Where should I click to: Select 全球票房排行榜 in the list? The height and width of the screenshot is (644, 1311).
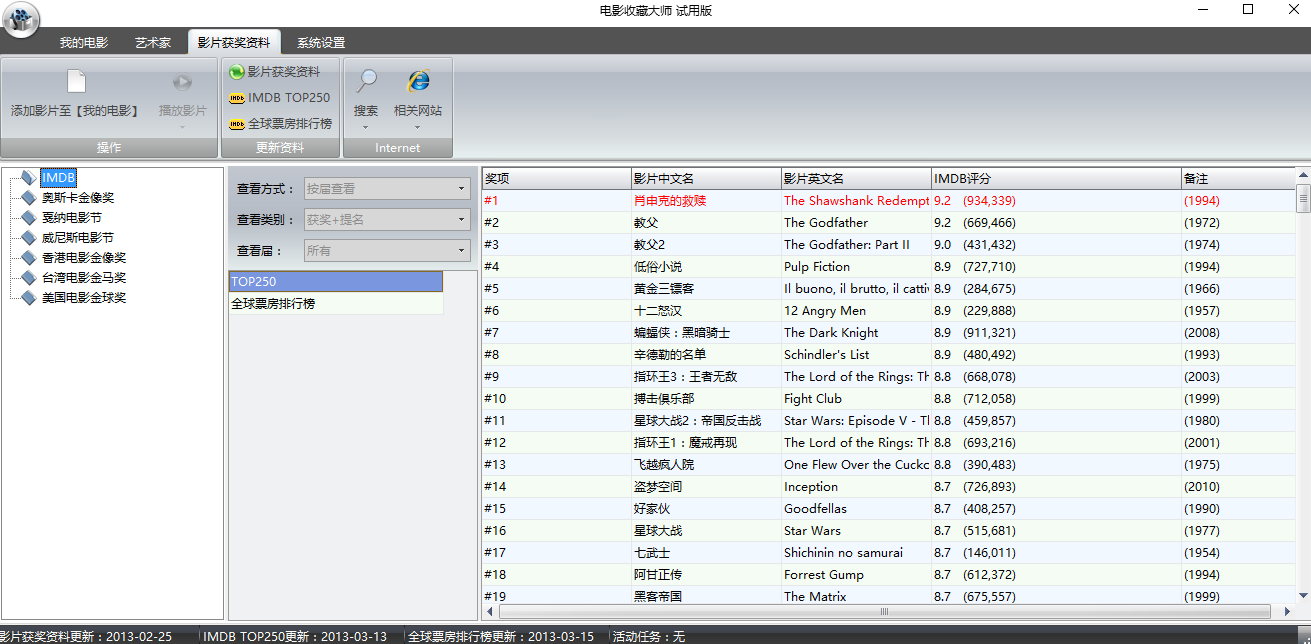coord(273,303)
